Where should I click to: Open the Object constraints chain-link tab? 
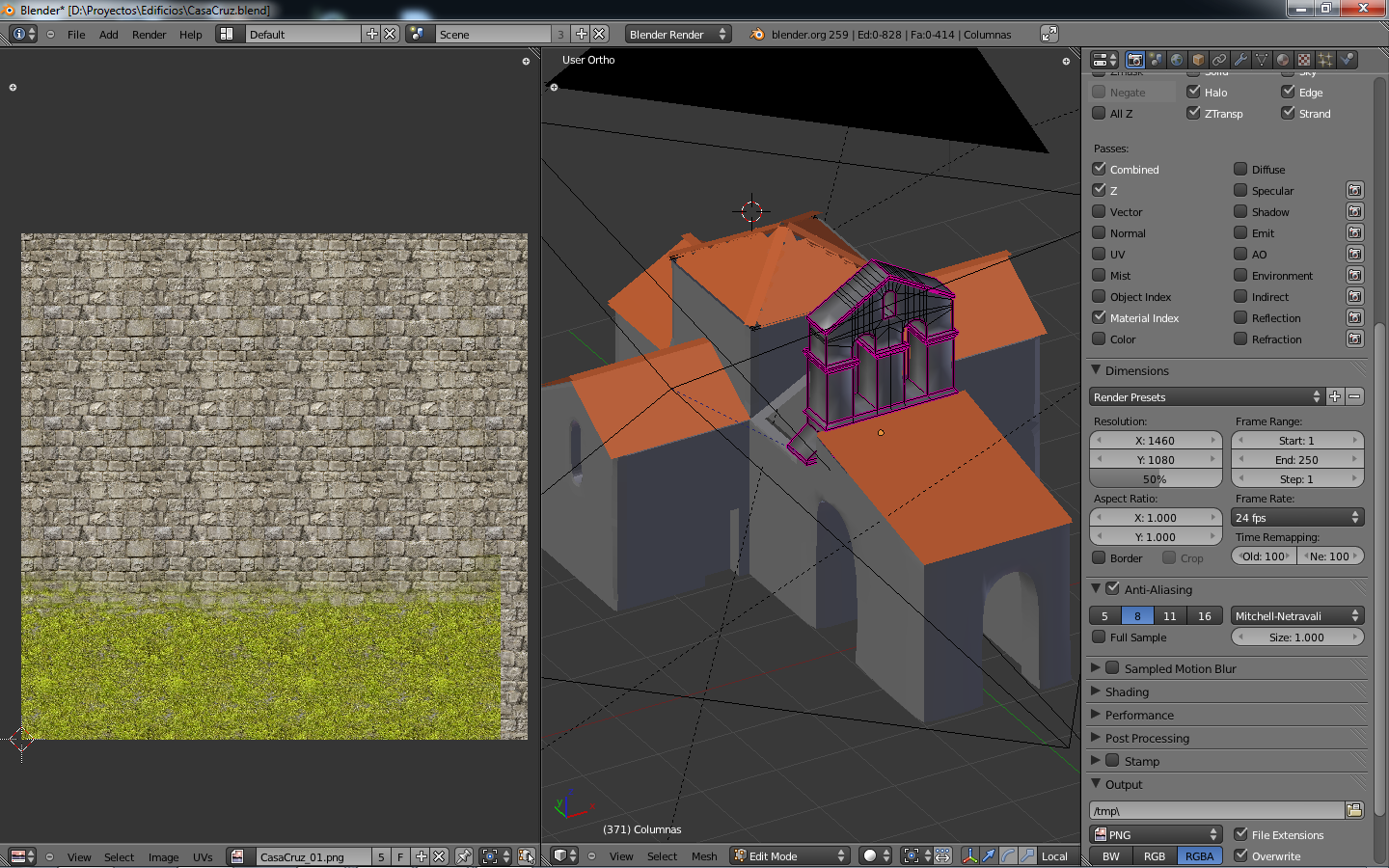tap(1219, 60)
